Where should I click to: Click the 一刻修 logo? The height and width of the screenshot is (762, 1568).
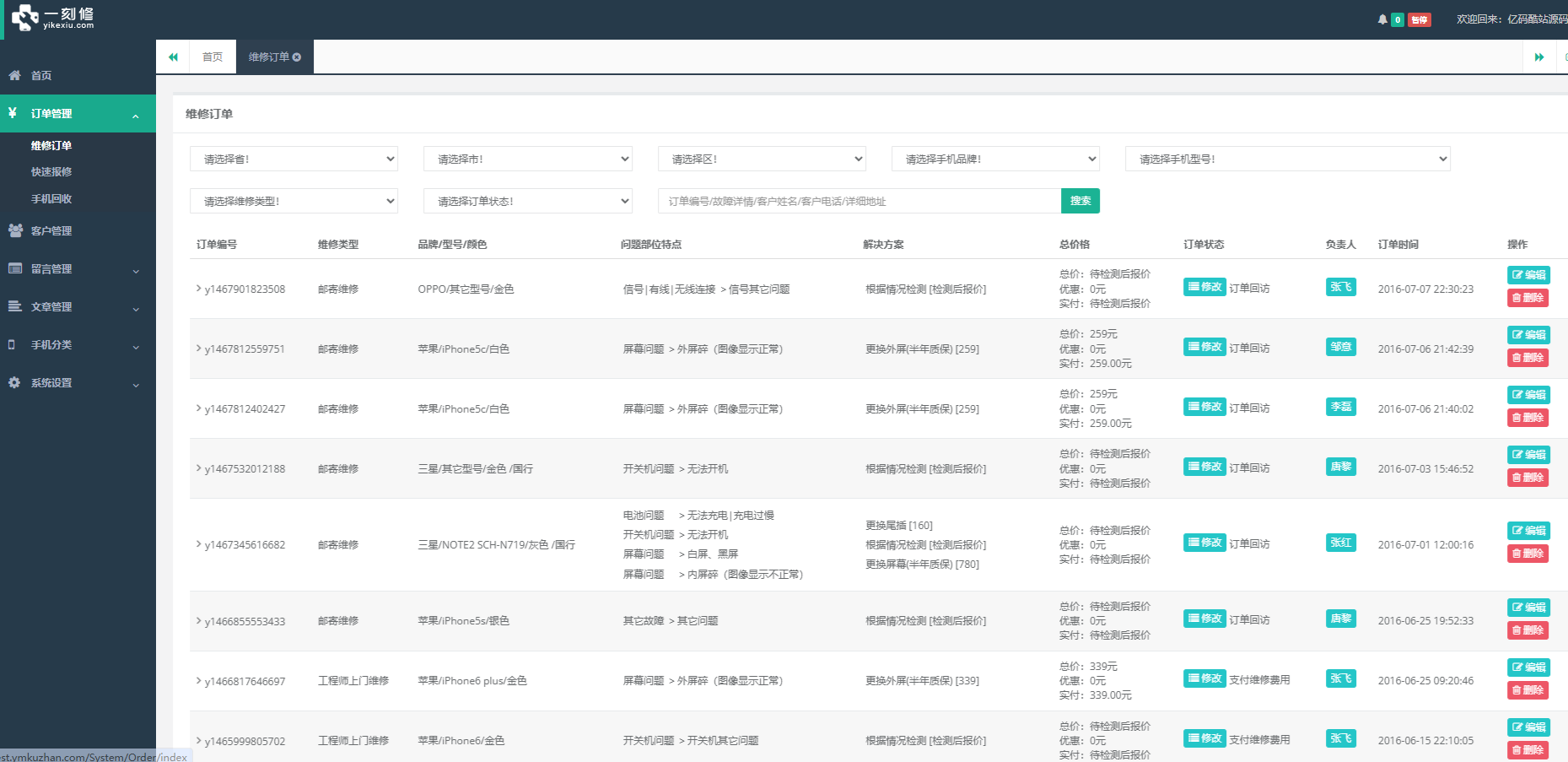coord(51,19)
